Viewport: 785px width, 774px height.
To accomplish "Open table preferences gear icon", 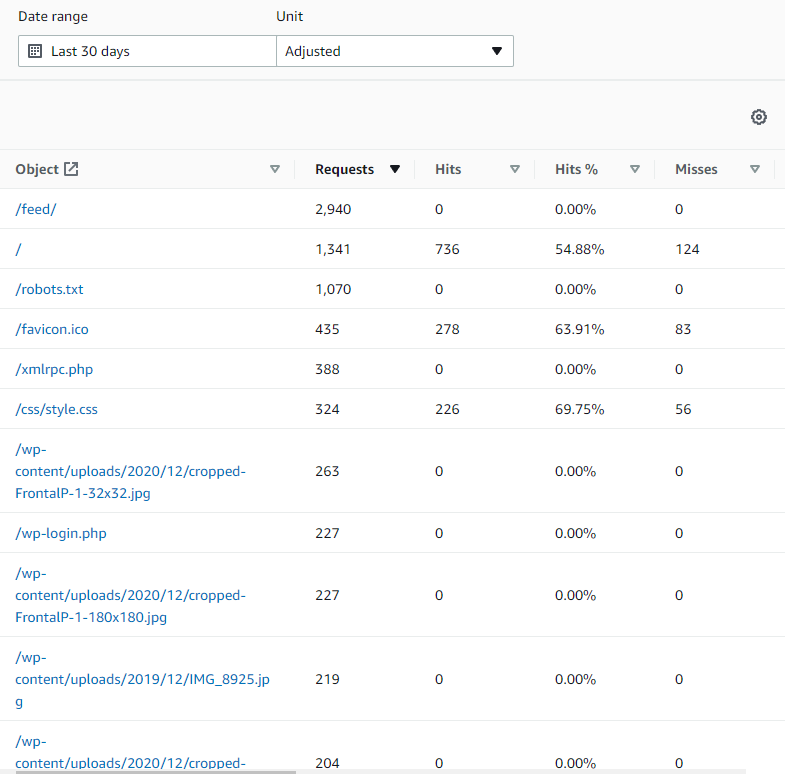I will (x=758, y=117).
